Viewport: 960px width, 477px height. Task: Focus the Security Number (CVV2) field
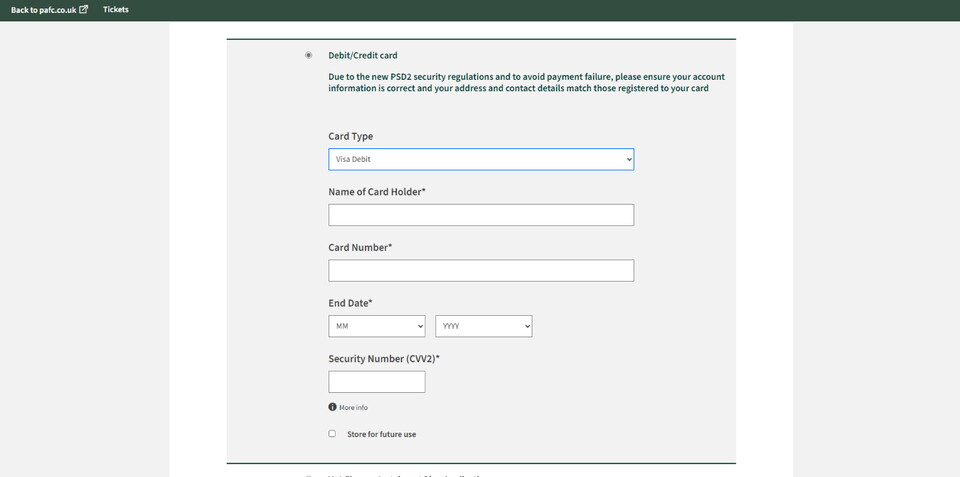pos(376,382)
